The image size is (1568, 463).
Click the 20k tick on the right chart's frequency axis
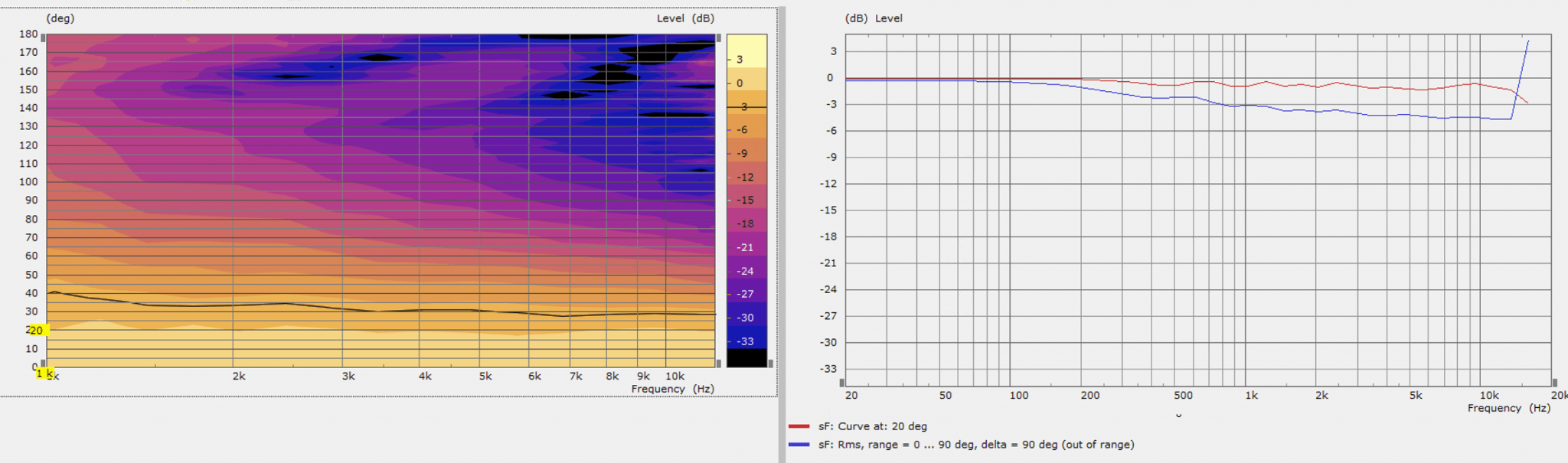click(1560, 396)
